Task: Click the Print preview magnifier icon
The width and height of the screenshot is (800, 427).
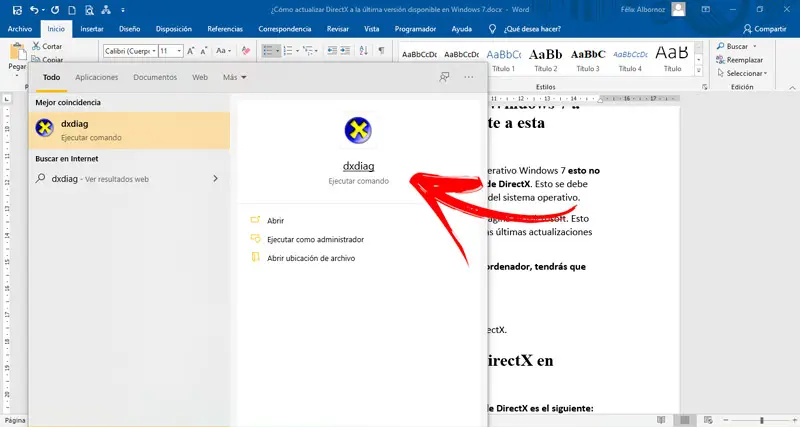Action: tap(89, 10)
